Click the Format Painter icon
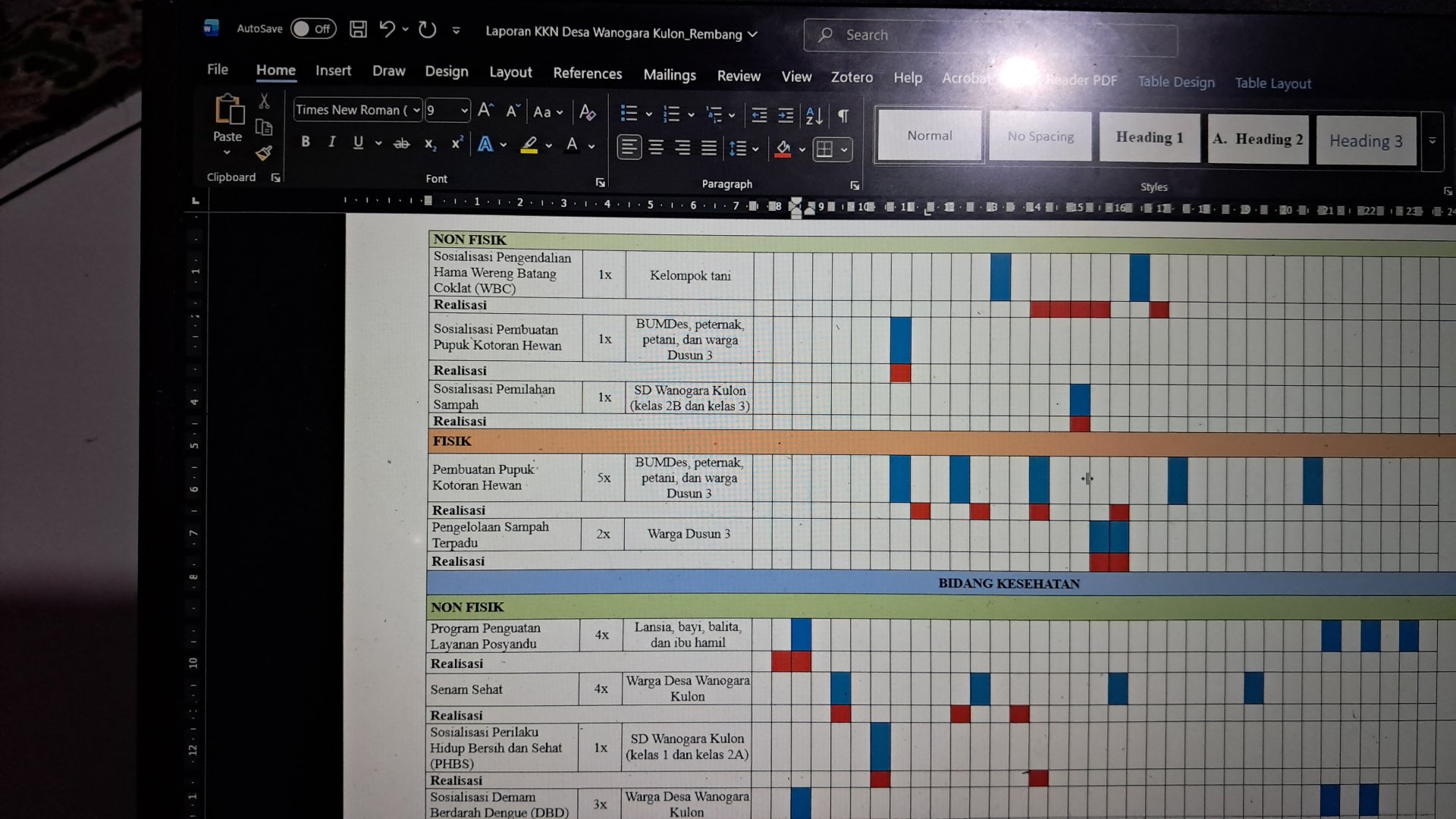The height and width of the screenshot is (819, 1456). click(x=263, y=153)
